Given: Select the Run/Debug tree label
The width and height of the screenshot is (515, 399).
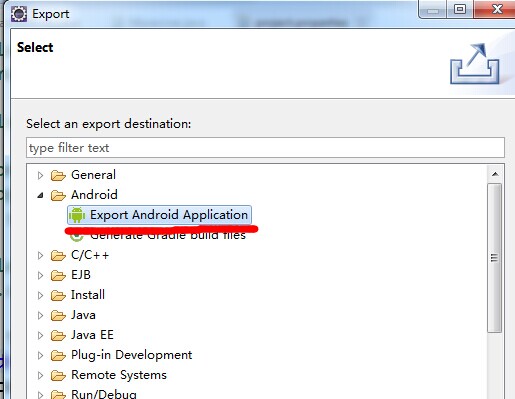Looking at the screenshot, I should point(104,394).
